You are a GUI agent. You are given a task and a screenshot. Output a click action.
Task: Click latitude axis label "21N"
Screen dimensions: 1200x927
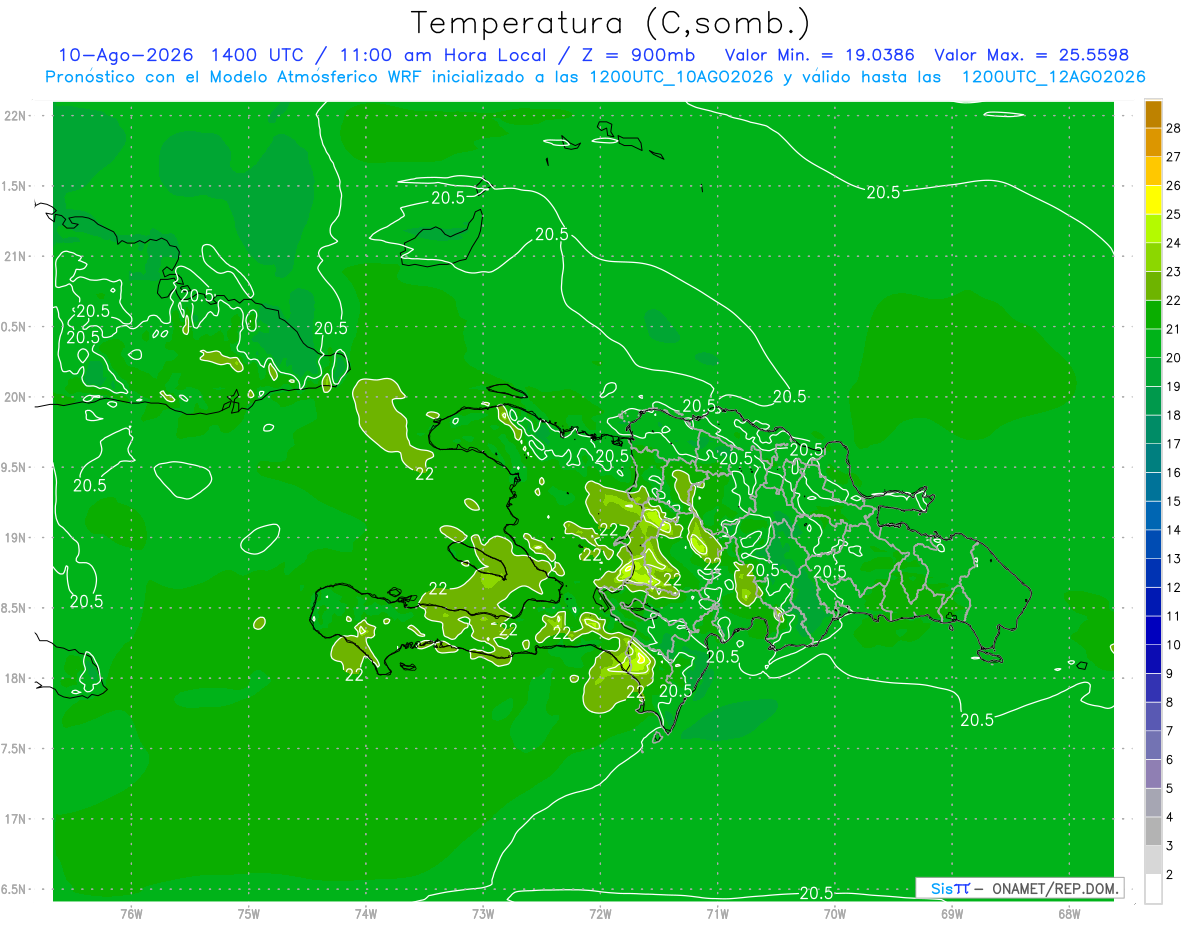pos(14,256)
